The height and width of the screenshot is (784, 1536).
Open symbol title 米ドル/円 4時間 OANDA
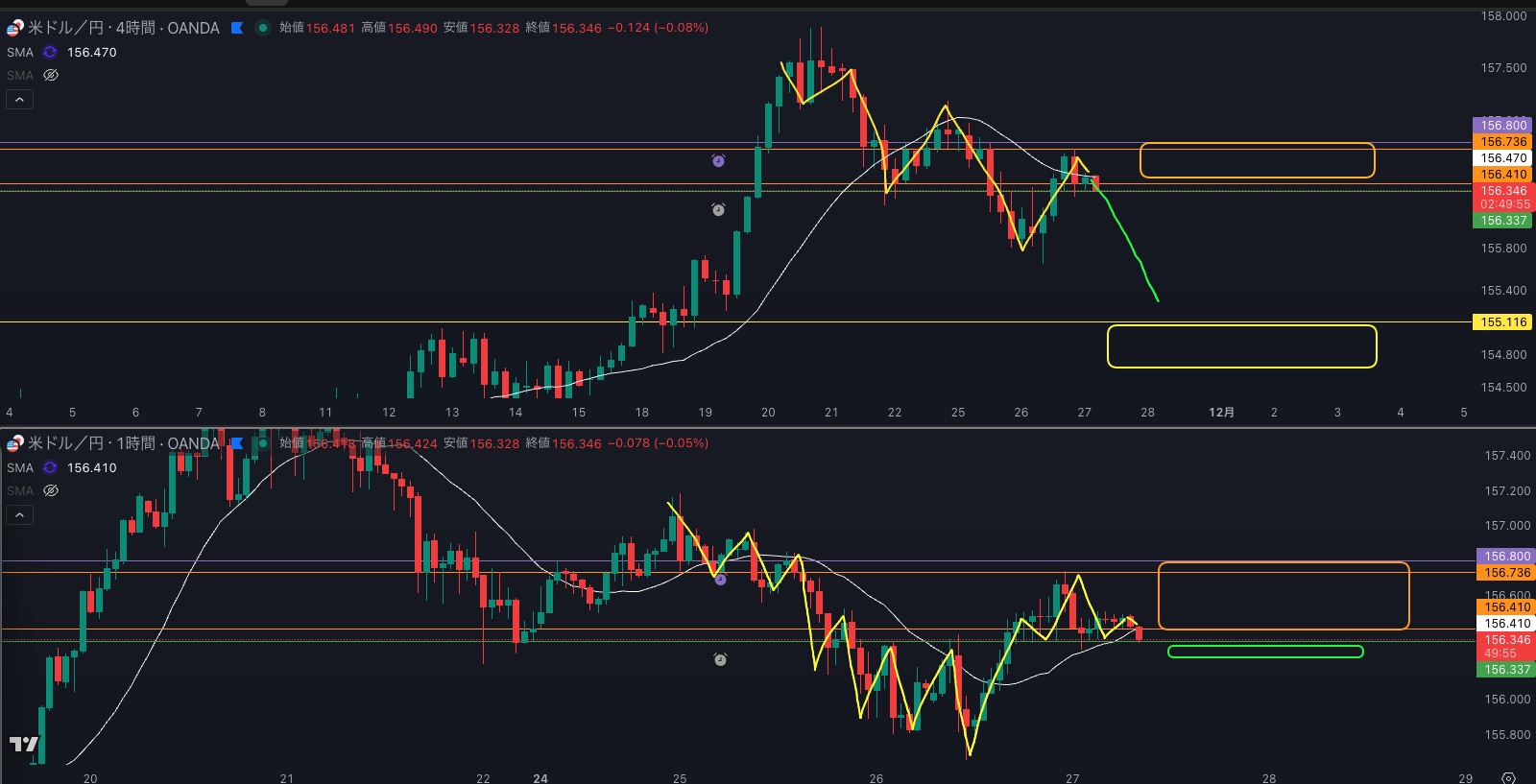(x=123, y=28)
